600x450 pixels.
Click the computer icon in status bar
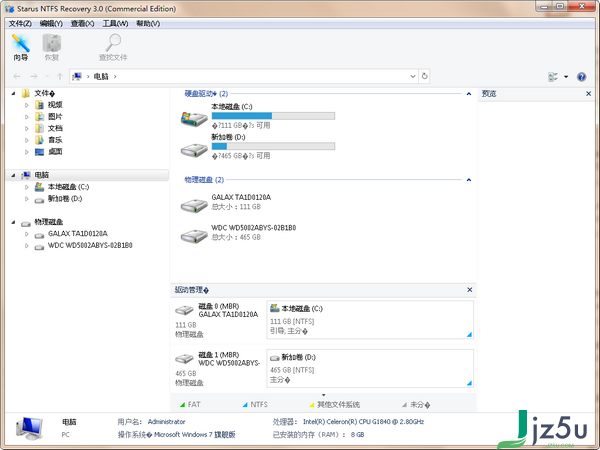click(x=29, y=428)
